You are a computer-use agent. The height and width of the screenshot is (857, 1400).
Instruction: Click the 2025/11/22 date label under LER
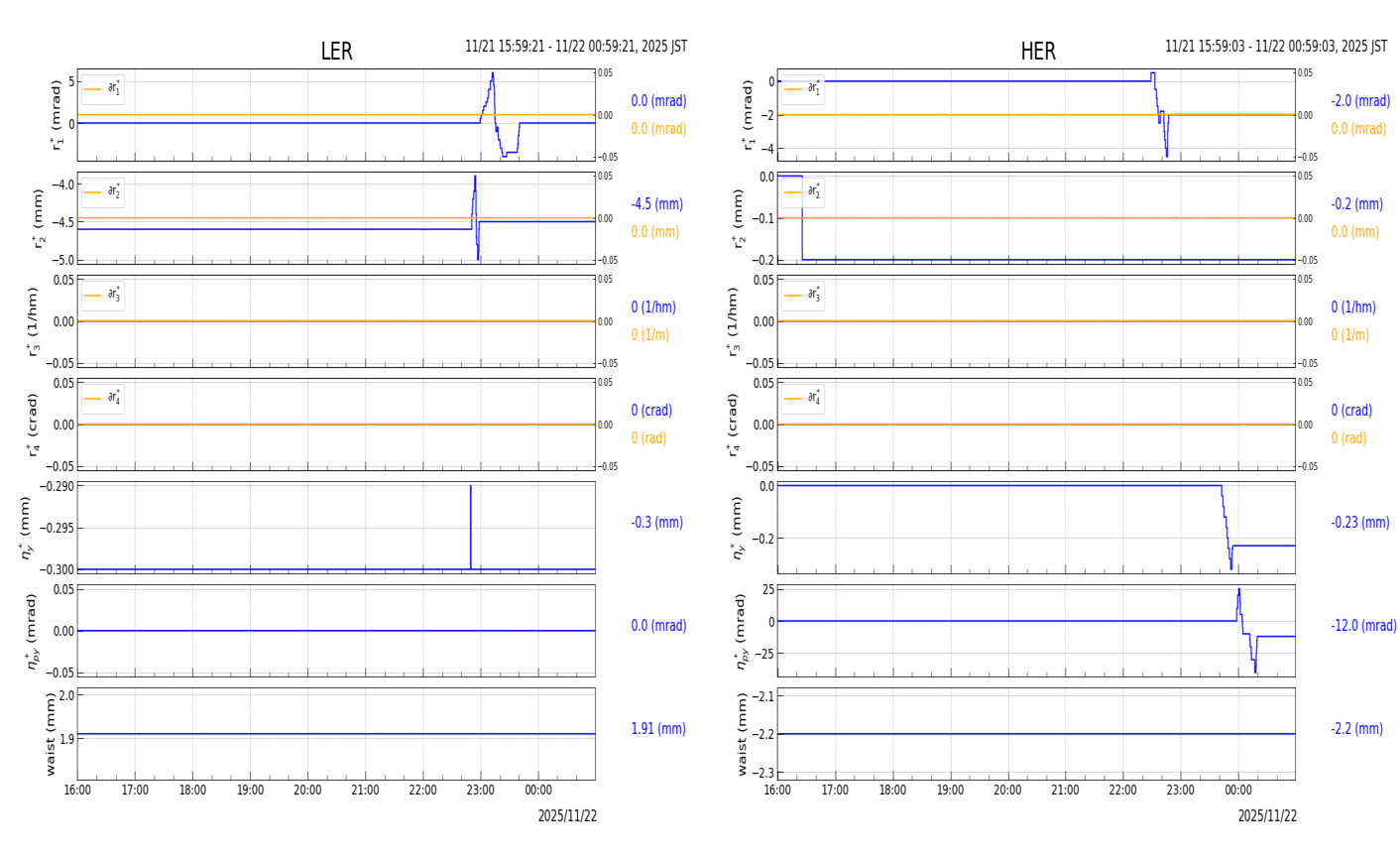(567, 815)
